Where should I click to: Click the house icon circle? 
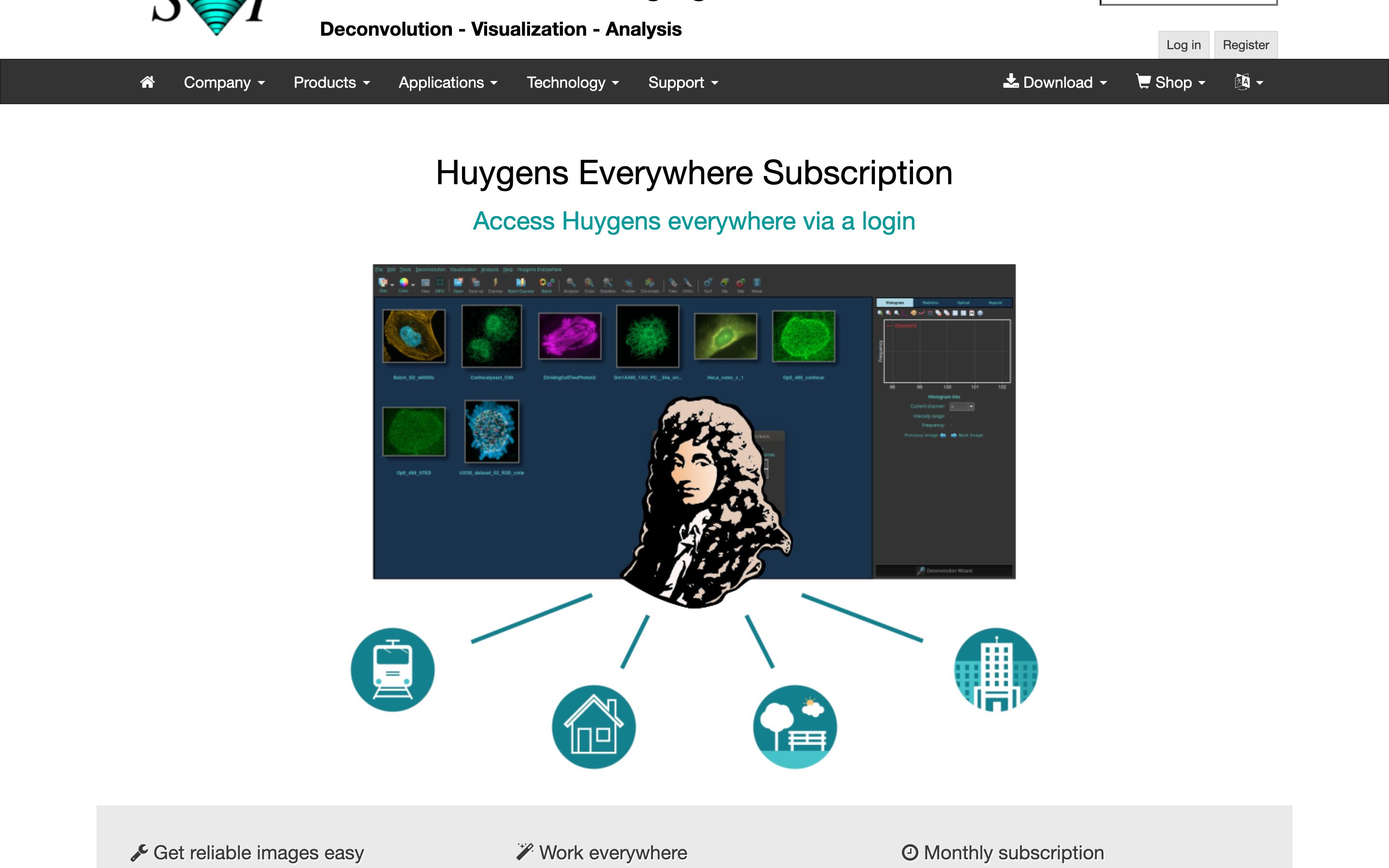click(594, 727)
